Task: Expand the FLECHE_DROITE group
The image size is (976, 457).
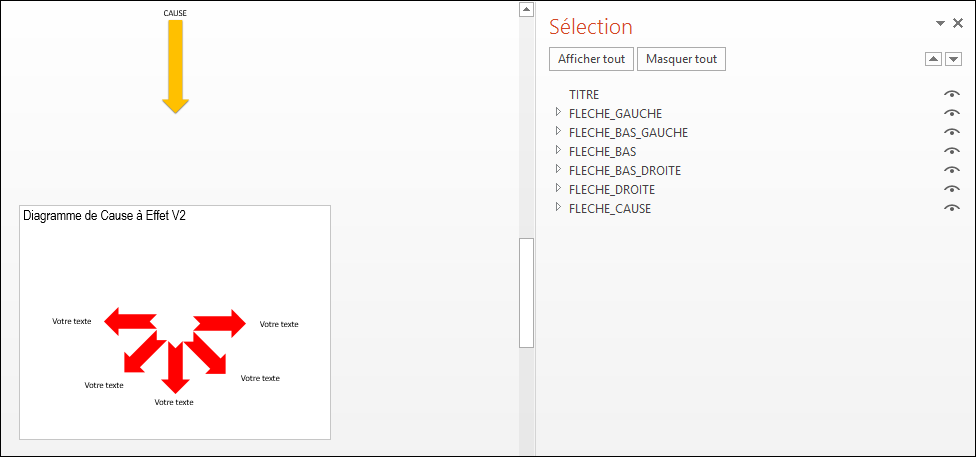Action: (558, 188)
